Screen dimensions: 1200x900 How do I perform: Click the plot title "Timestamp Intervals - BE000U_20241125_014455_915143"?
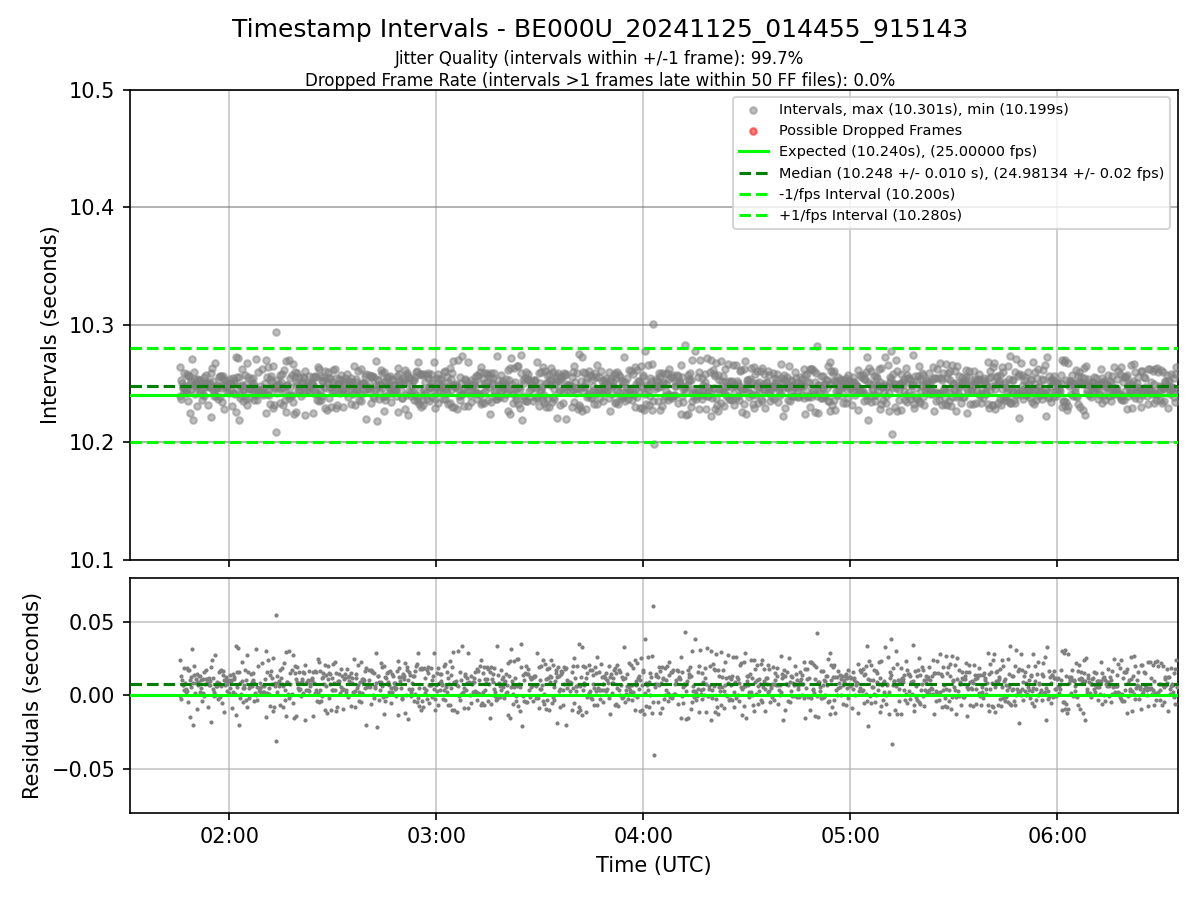pyautogui.click(x=600, y=29)
